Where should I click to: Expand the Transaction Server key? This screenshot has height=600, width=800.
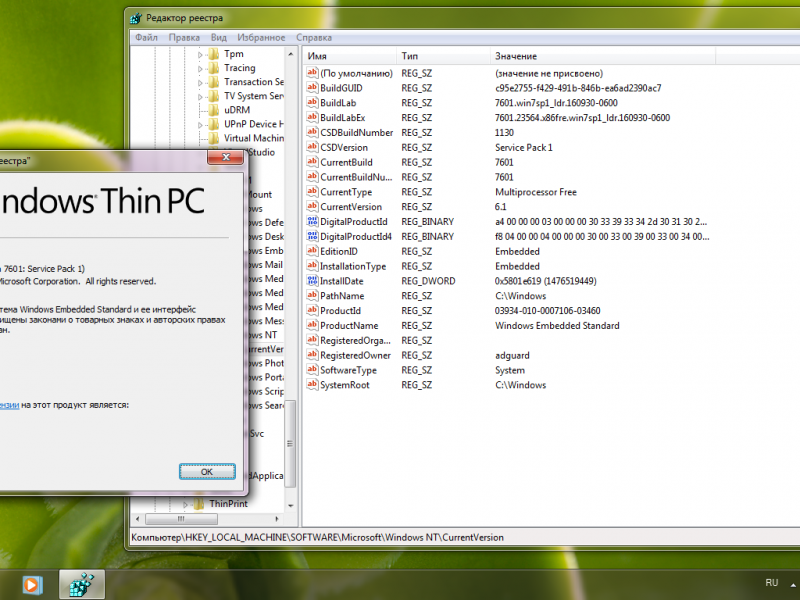pyautogui.click(x=200, y=82)
